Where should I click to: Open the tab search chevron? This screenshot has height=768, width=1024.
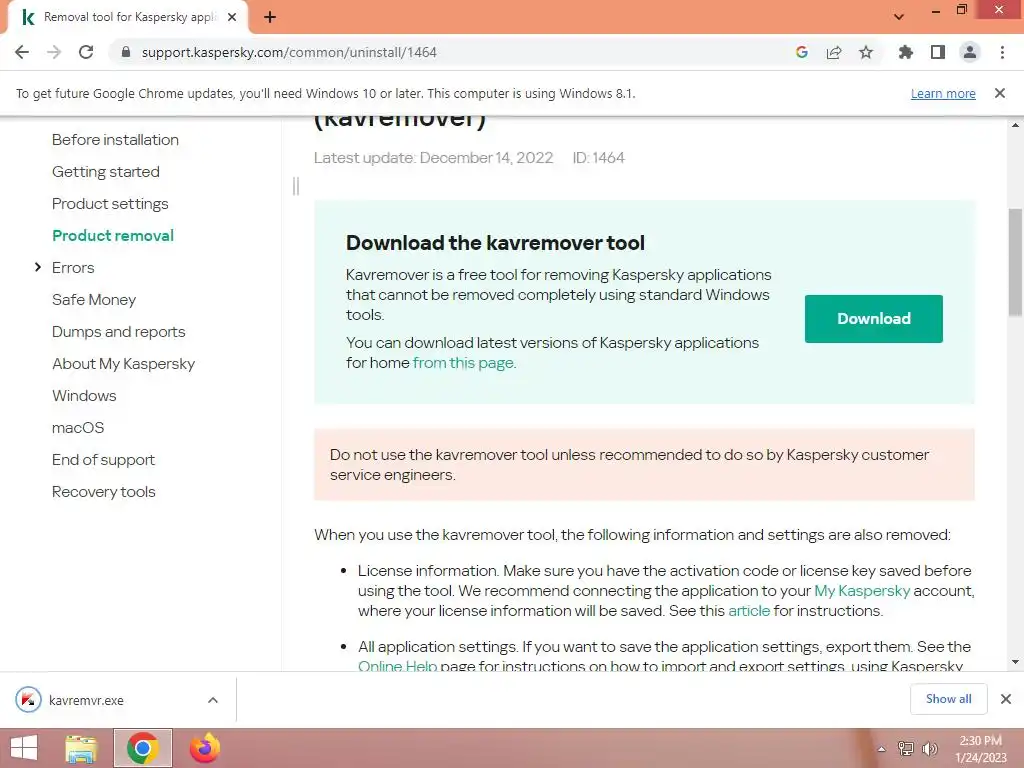click(x=899, y=17)
